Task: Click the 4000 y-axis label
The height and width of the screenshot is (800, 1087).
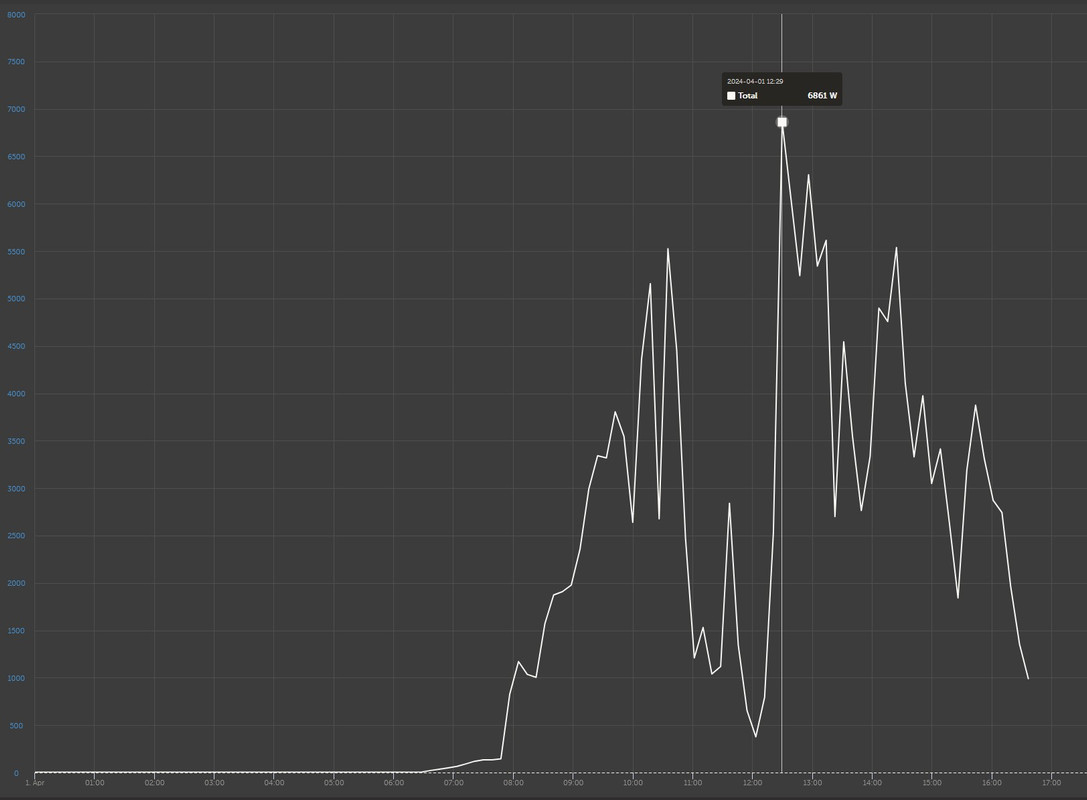Action: tap(16, 394)
